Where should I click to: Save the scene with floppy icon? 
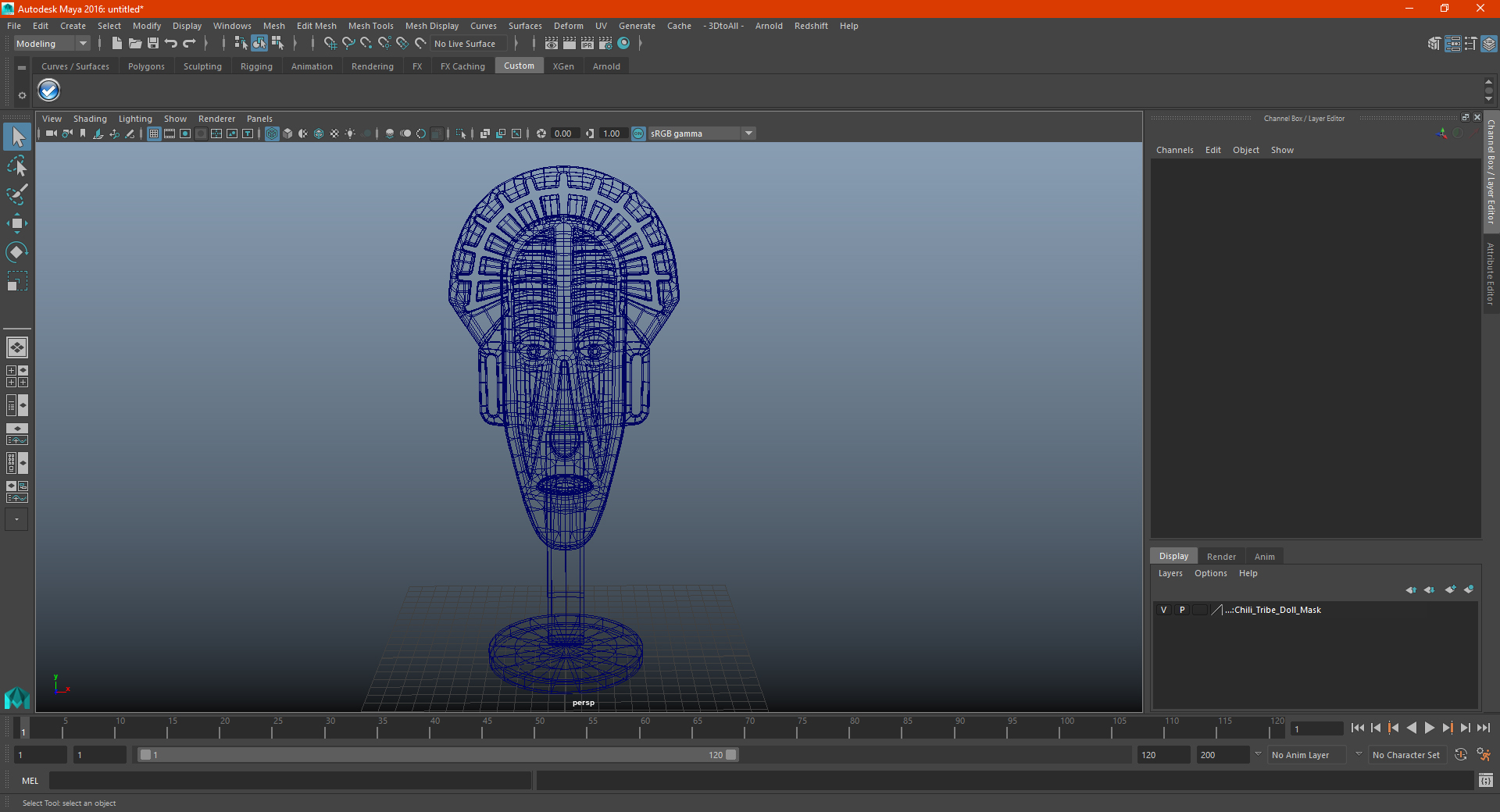click(153, 44)
